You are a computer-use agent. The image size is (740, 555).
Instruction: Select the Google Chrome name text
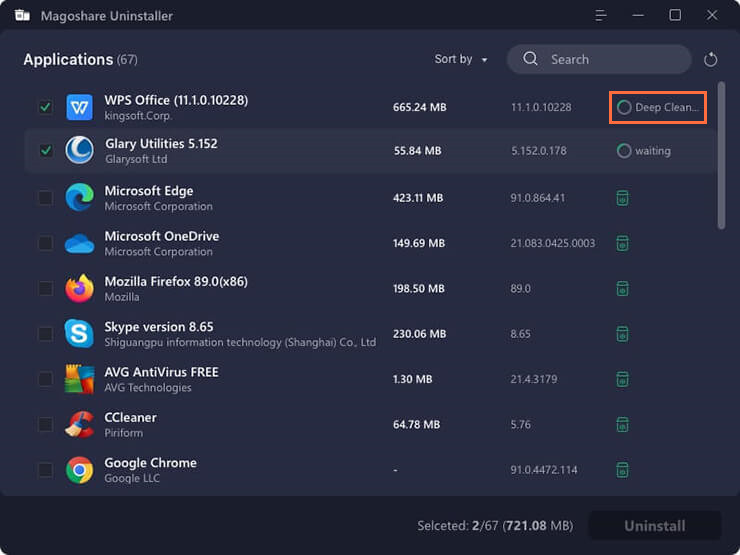(150, 463)
